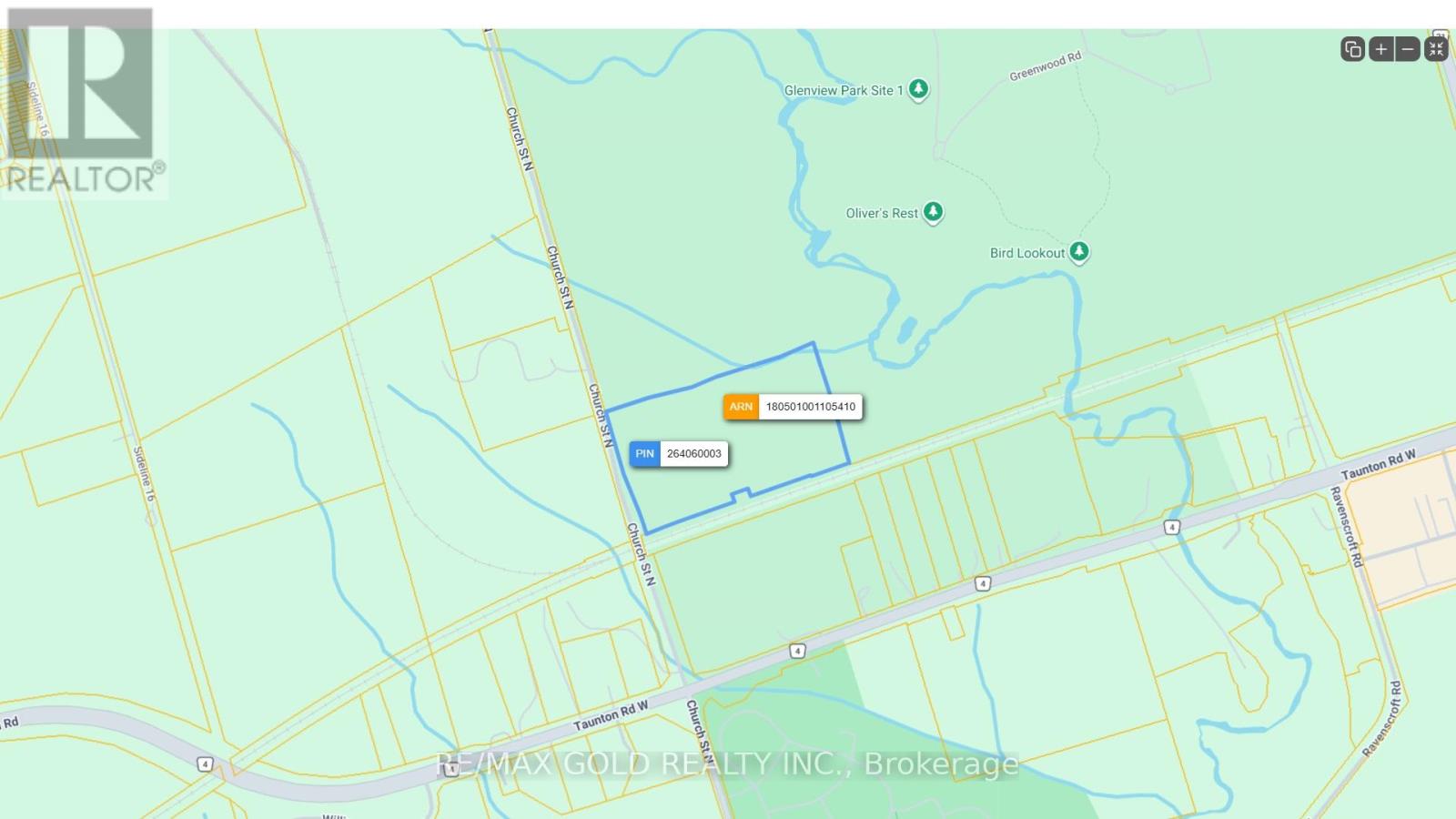Exit fullscreen with the collapse arrows icon

click(1436, 49)
